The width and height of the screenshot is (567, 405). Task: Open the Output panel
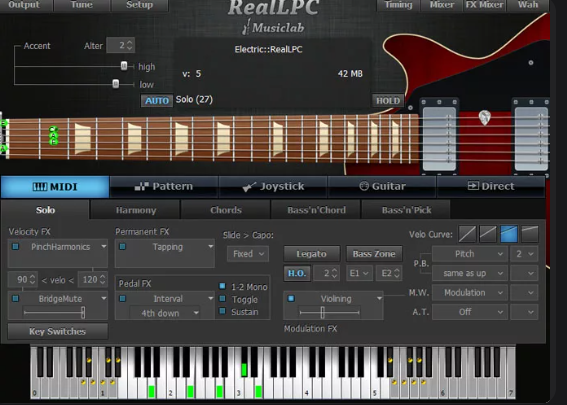[24, 5]
